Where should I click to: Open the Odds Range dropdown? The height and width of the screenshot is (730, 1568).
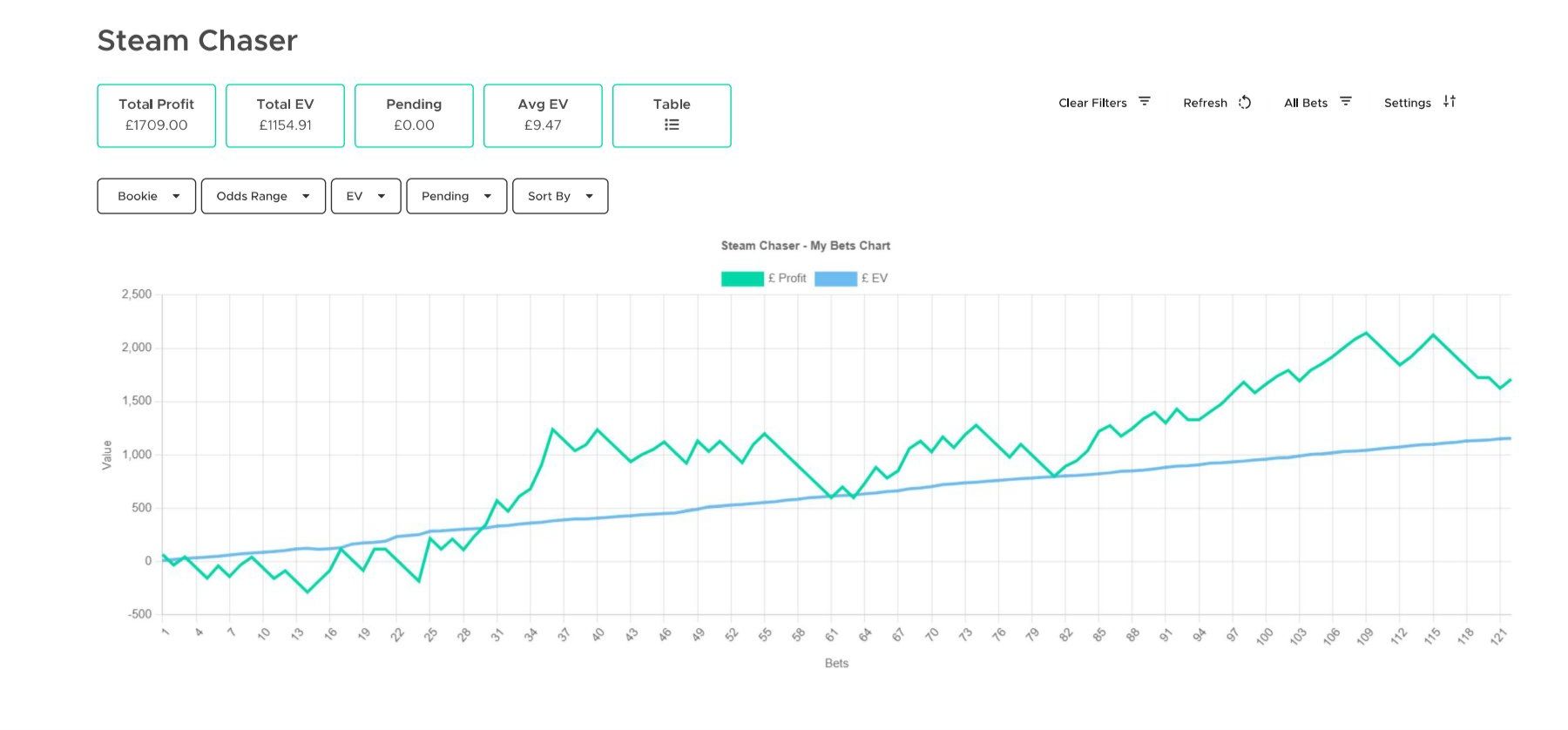point(263,196)
